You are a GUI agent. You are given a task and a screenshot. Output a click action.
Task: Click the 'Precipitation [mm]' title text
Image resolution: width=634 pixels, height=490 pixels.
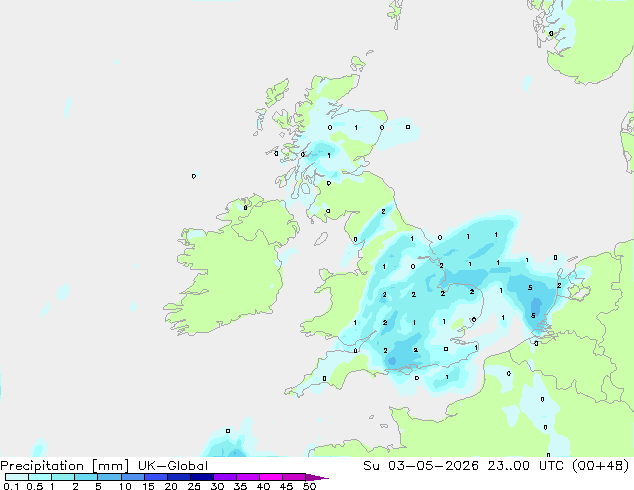point(65,466)
